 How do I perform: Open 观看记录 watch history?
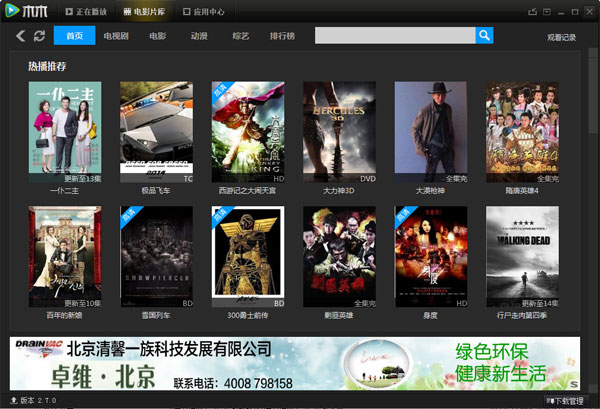coord(561,37)
